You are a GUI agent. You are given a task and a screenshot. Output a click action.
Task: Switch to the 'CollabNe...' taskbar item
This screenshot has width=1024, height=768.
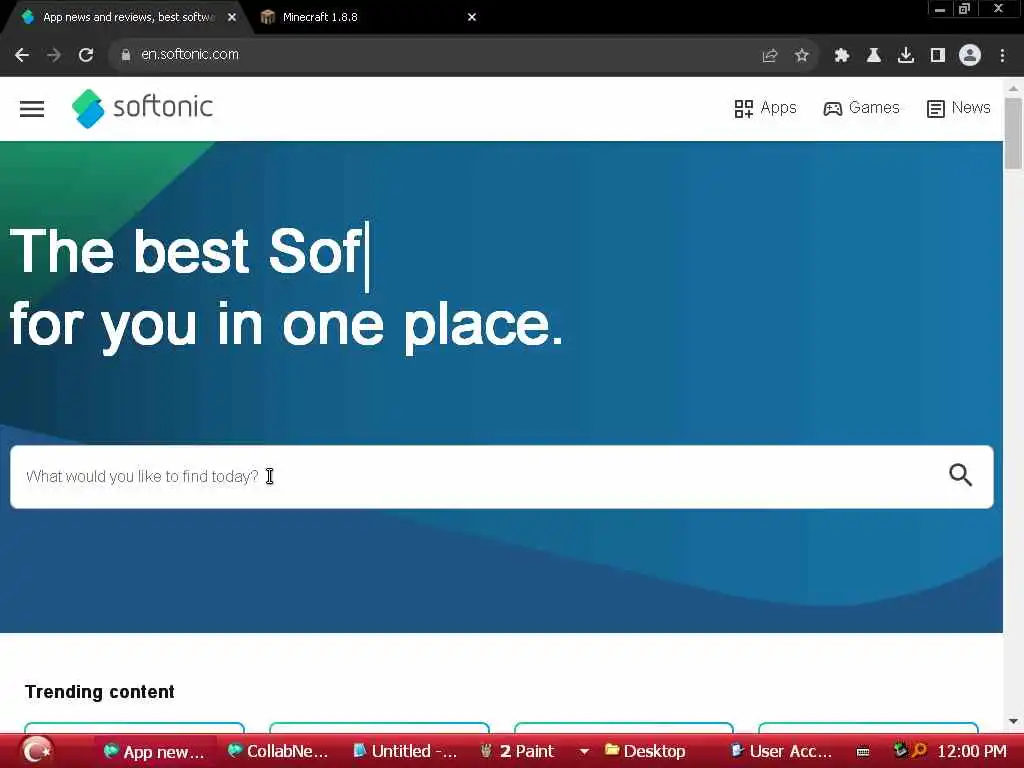tap(278, 752)
